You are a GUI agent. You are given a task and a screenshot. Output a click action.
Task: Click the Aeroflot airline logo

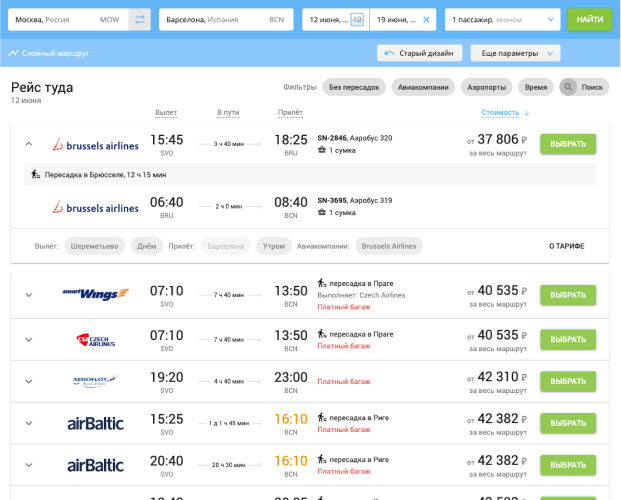[96, 381]
